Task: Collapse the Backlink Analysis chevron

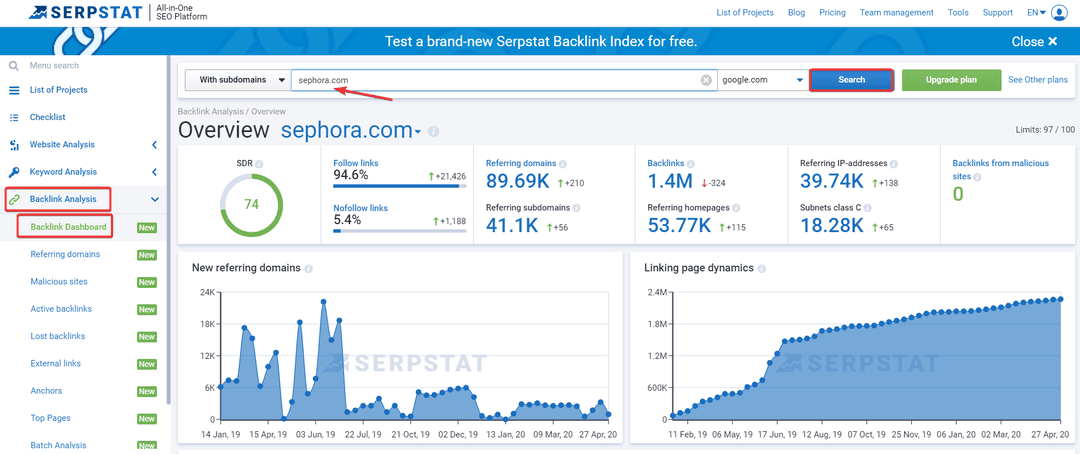Action: (x=154, y=200)
